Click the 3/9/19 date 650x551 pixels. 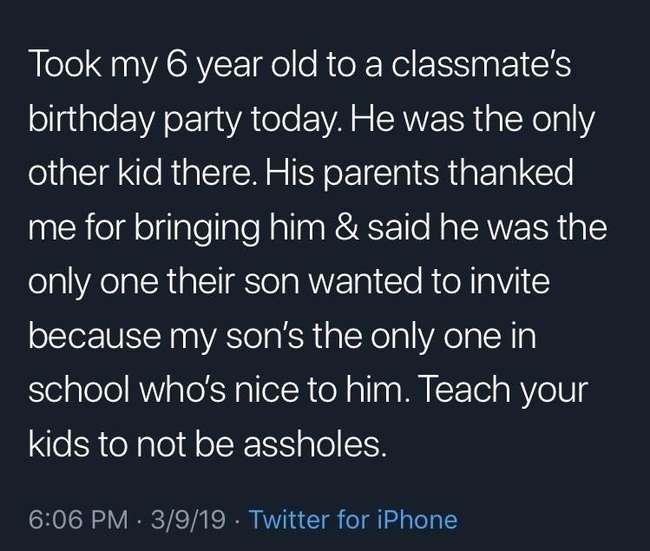point(188,519)
